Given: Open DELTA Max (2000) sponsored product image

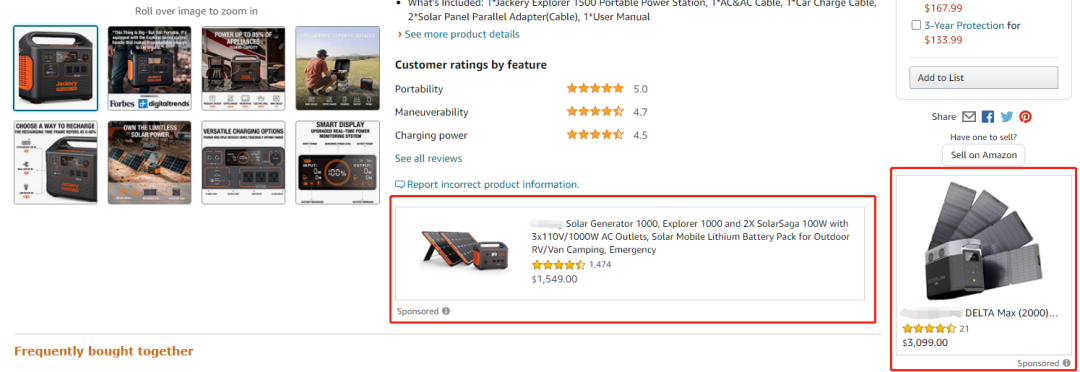Looking at the screenshot, I should [983, 240].
